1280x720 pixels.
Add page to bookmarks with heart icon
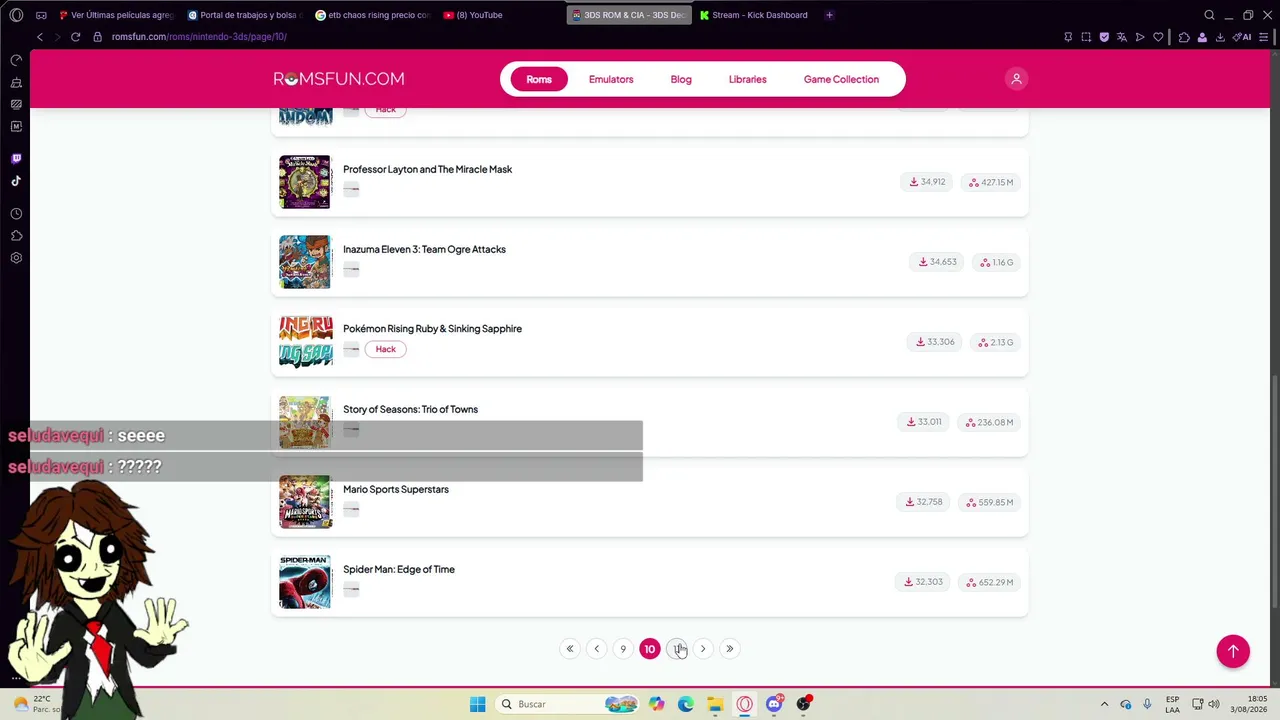[1158, 37]
